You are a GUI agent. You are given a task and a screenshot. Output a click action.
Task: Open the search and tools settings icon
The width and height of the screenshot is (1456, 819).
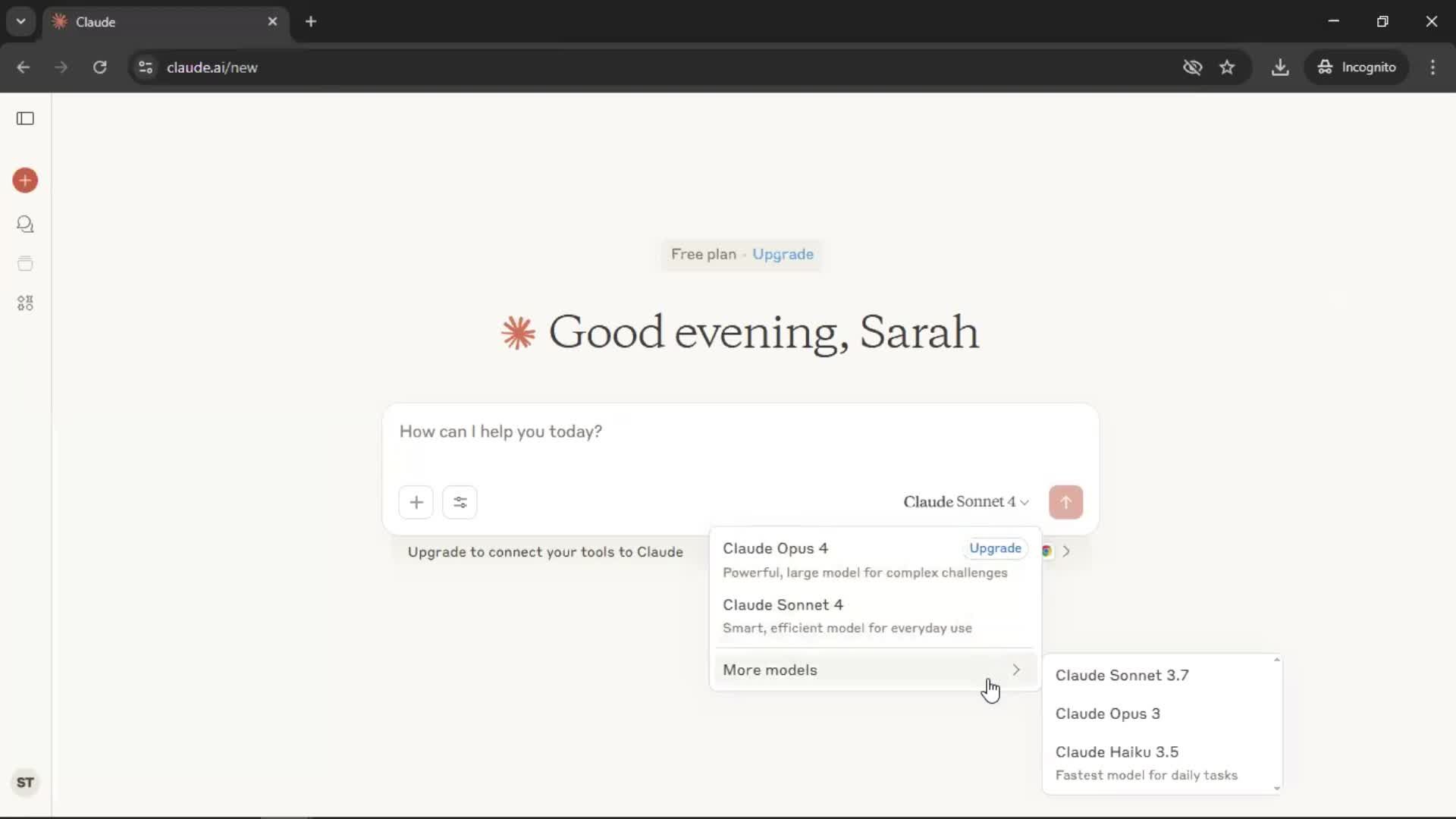pos(460,502)
